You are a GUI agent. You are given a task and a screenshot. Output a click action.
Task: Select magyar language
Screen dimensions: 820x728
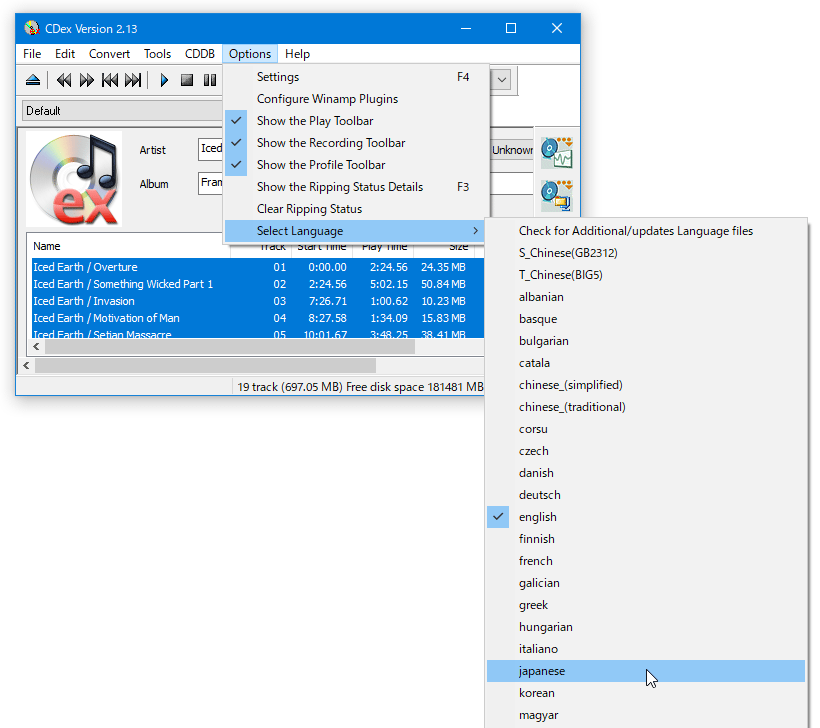click(x=646, y=714)
